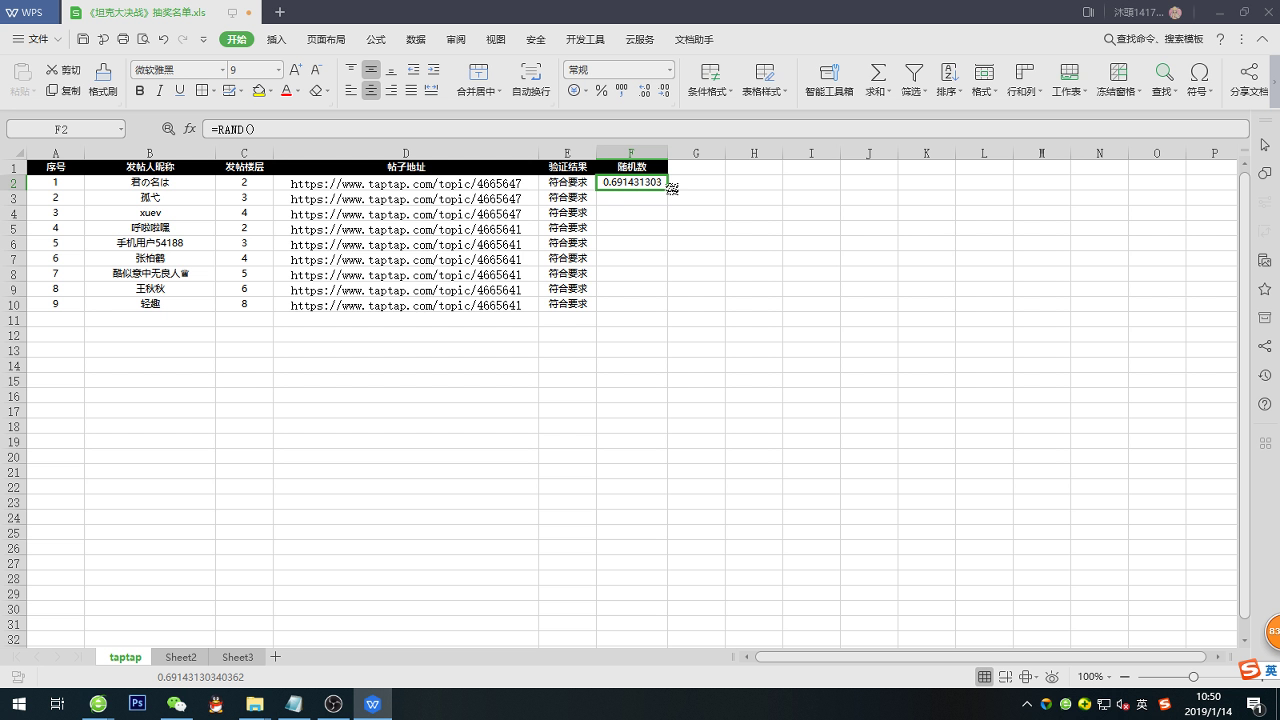Open the font name dropdown 微软雅黑

click(x=222, y=70)
